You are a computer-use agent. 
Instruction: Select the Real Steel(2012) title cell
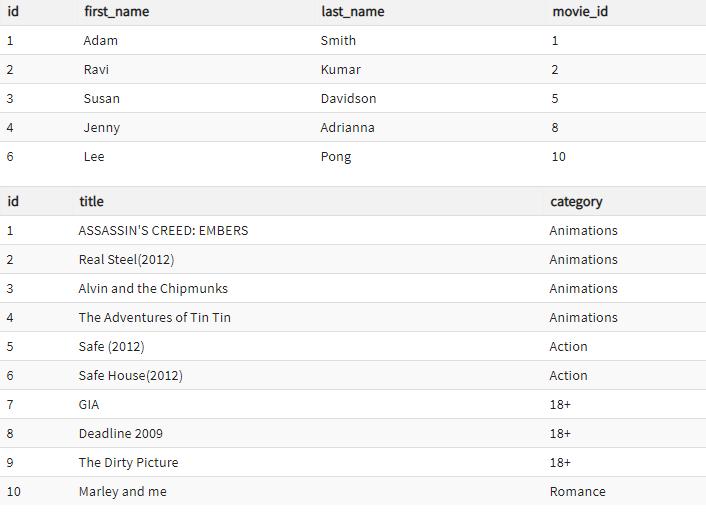tap(126, 259)
